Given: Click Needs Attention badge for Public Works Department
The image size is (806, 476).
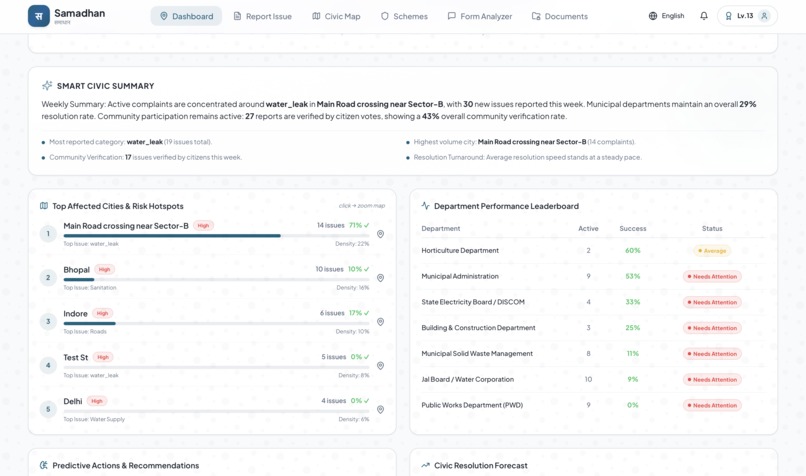Looking at the screenshot, I should [x=712, y=405].
